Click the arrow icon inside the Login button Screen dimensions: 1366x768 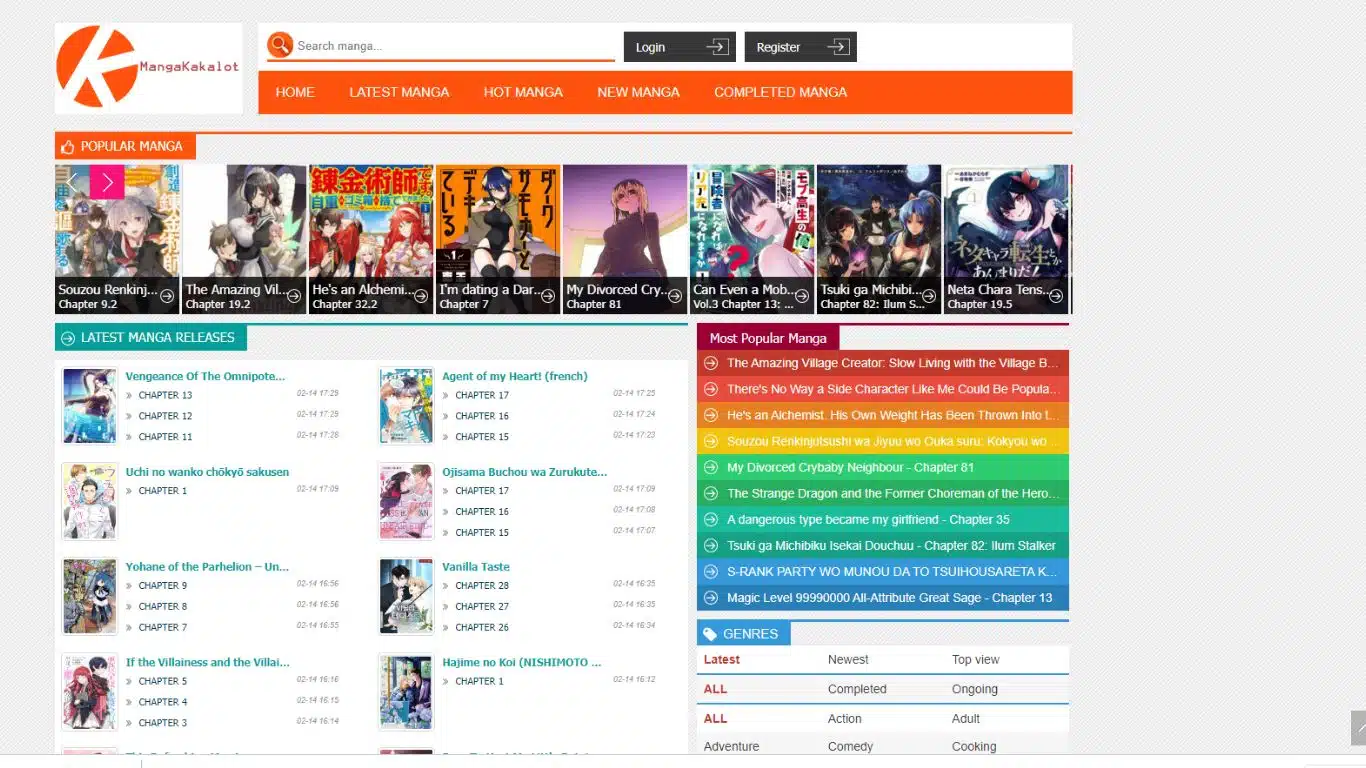coord(716,46)
